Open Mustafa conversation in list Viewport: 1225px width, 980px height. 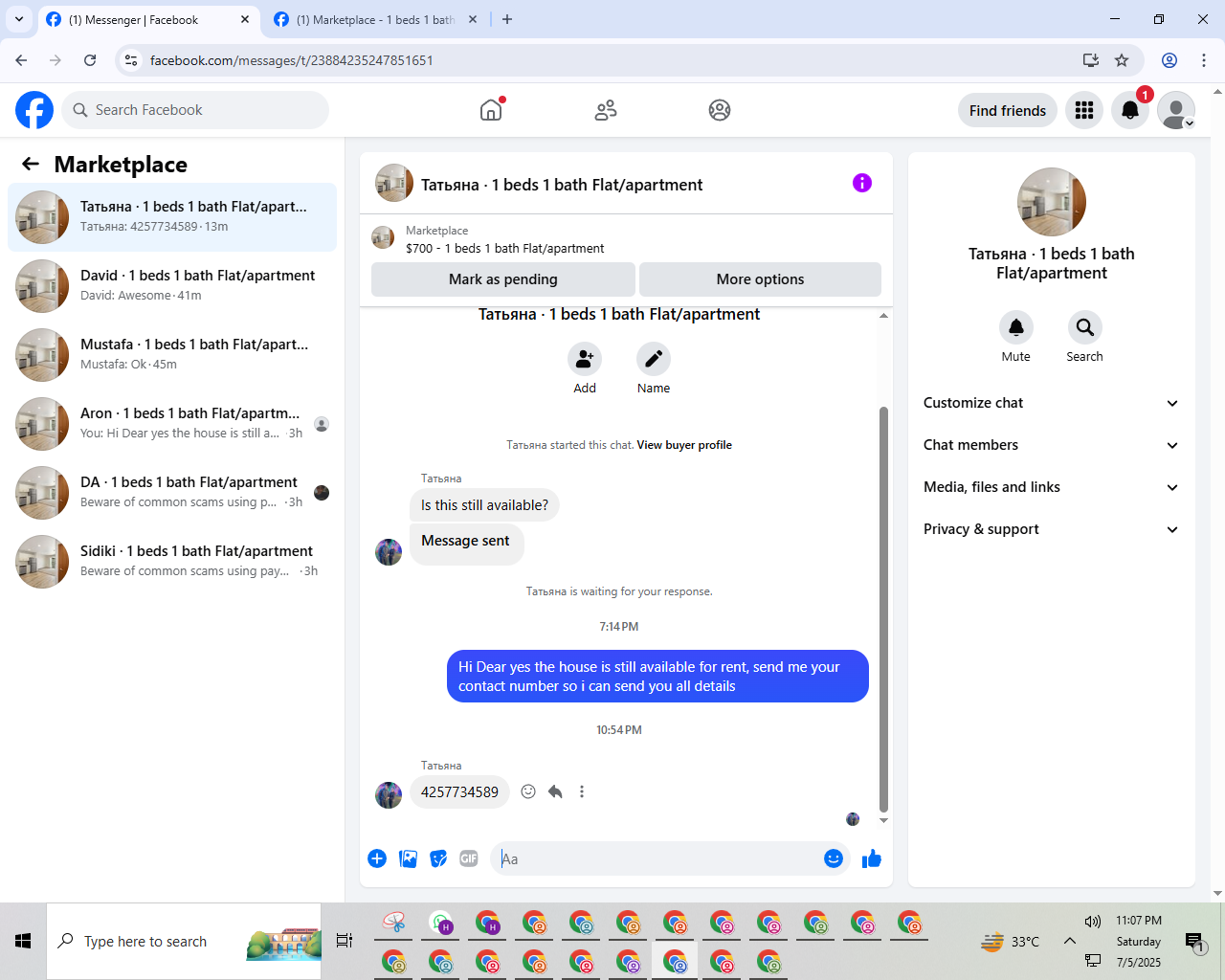[172, 355]
